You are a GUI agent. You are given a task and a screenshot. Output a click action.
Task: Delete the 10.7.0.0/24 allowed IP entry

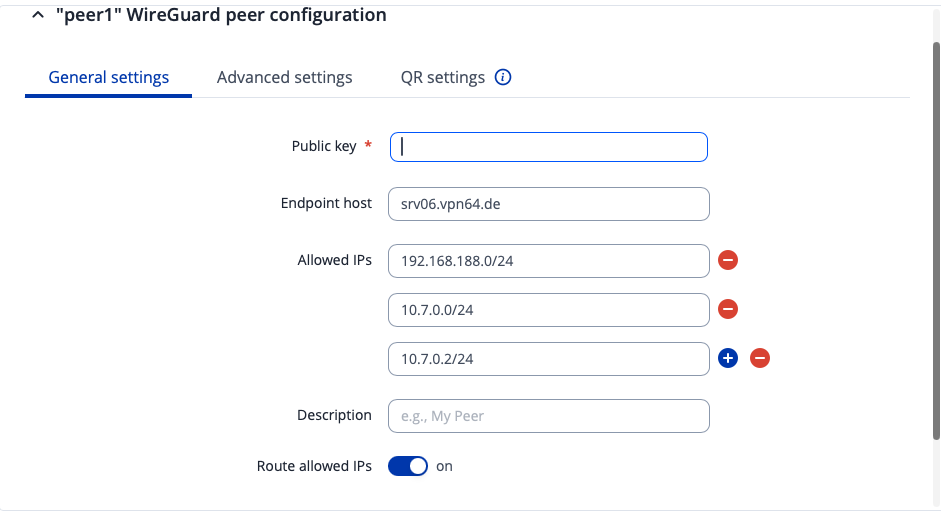pos(728,310)
